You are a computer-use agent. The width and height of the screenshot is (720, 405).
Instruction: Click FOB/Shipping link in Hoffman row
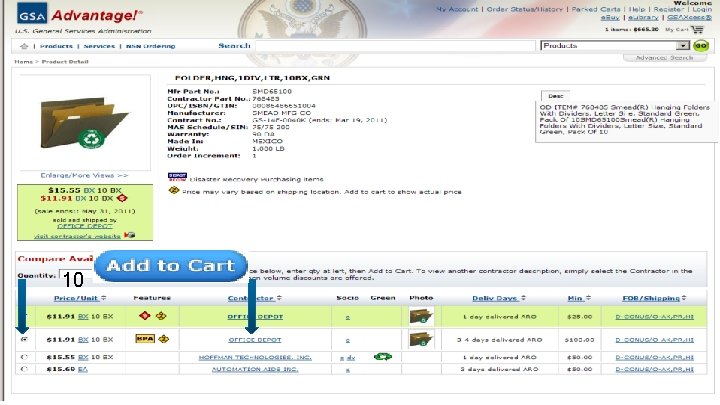coord(654,357)
